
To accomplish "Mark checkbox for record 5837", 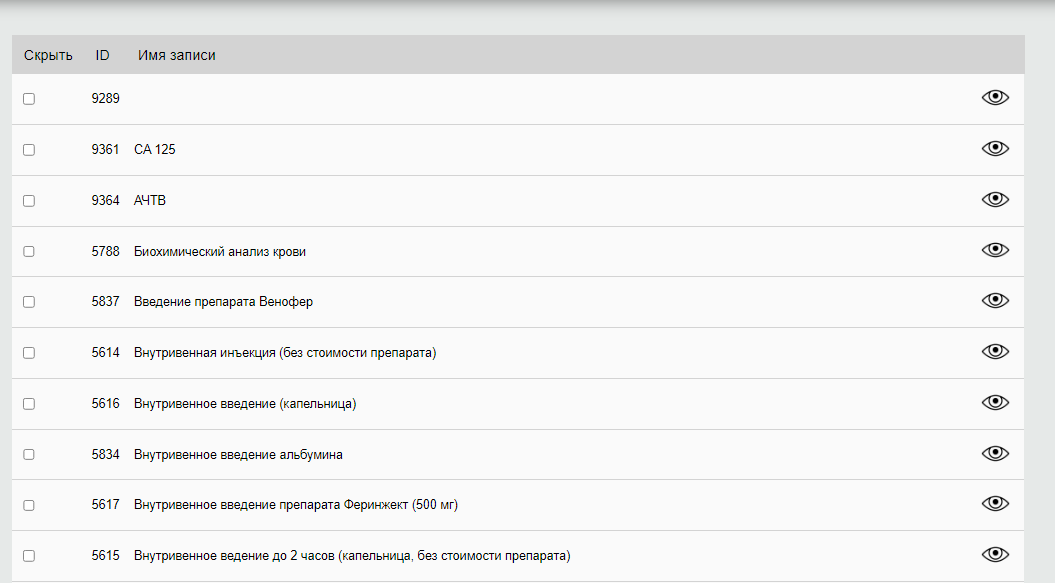I will point(29,302).
